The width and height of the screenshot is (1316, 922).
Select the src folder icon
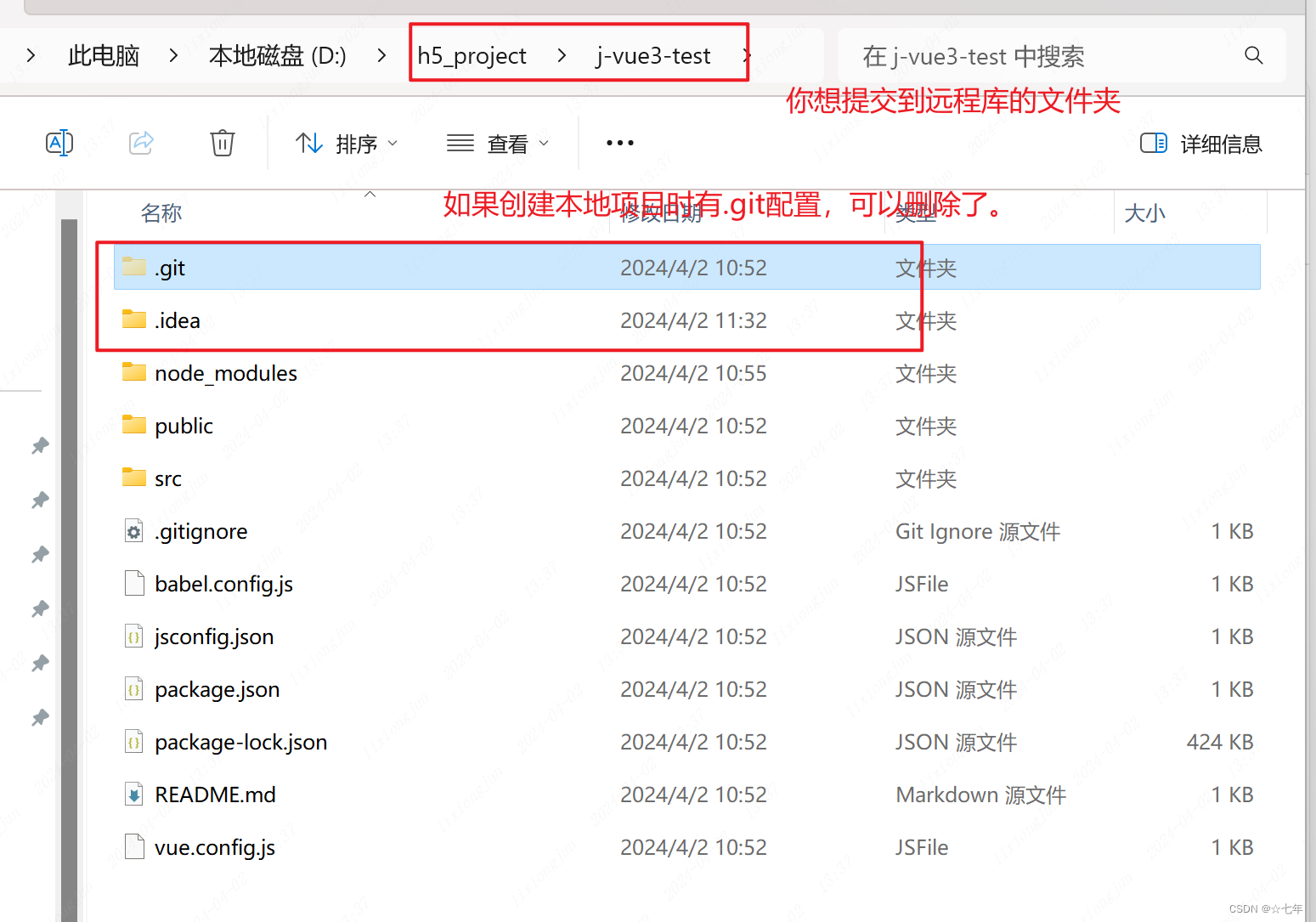tap(134, 478)
